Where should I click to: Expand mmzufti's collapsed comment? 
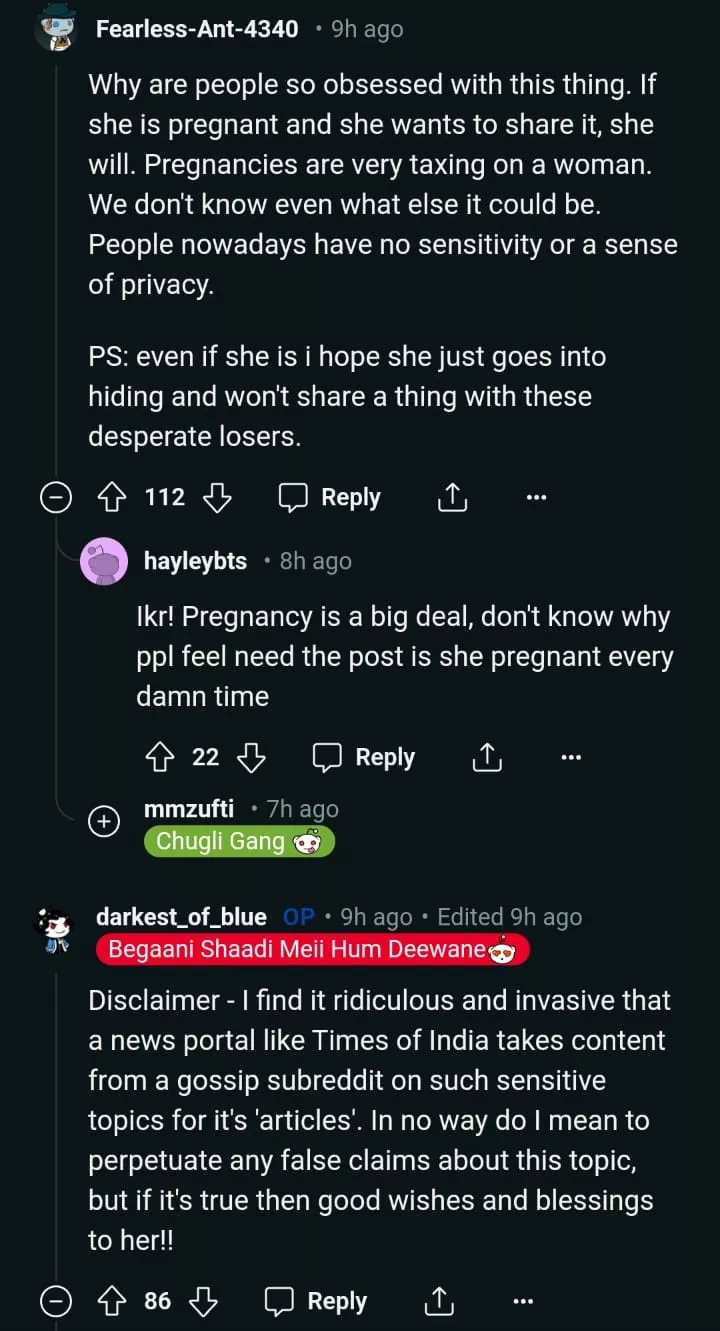[x=104, y=821]
